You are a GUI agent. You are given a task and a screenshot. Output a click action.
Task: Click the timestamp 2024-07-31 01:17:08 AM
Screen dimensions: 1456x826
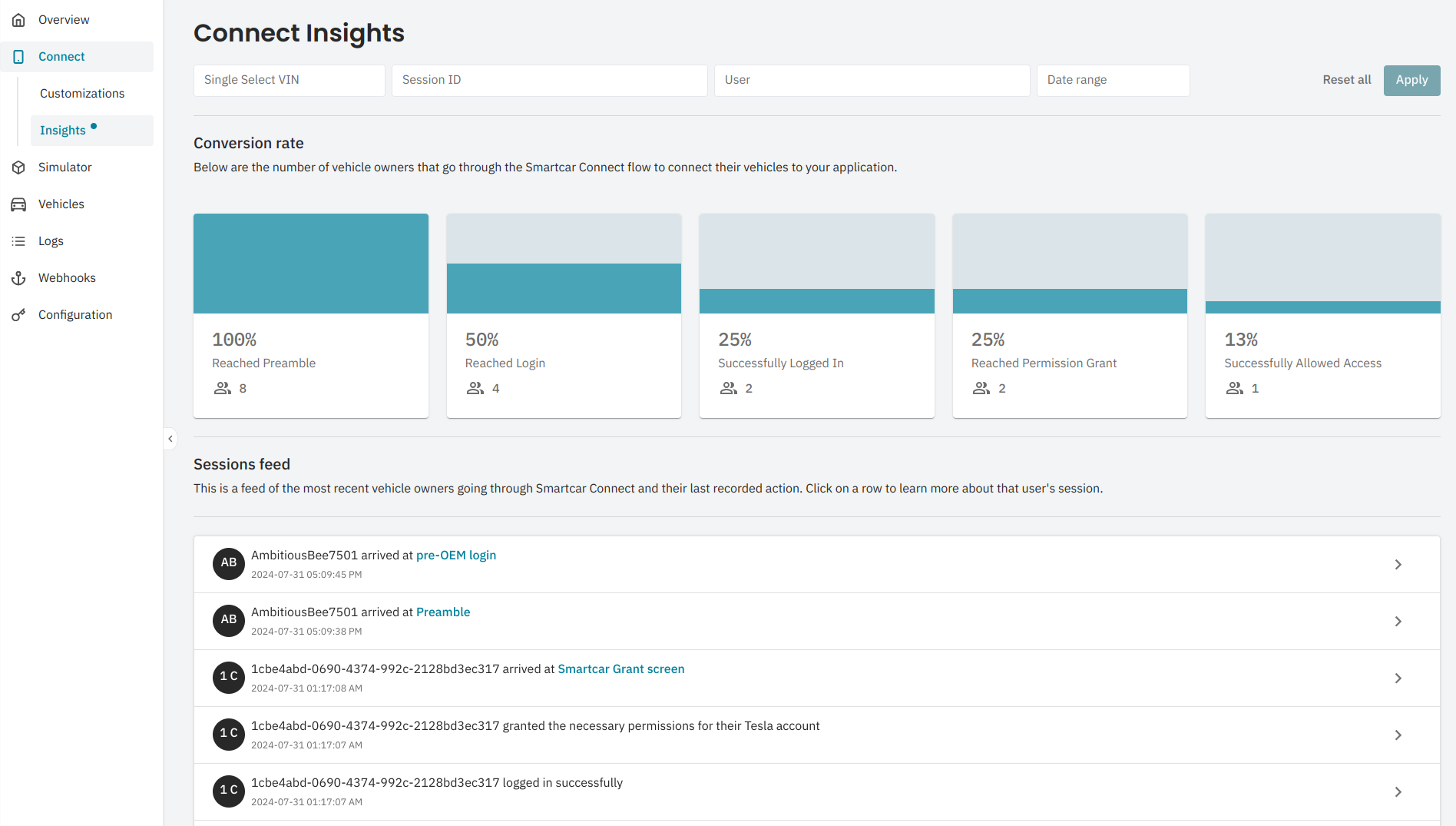[306, 688]
